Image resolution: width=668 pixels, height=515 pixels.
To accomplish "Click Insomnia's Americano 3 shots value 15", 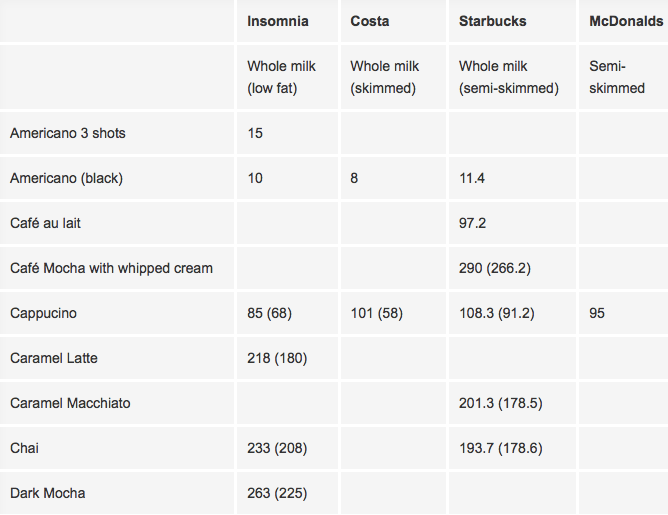I will tap(255, 133).
